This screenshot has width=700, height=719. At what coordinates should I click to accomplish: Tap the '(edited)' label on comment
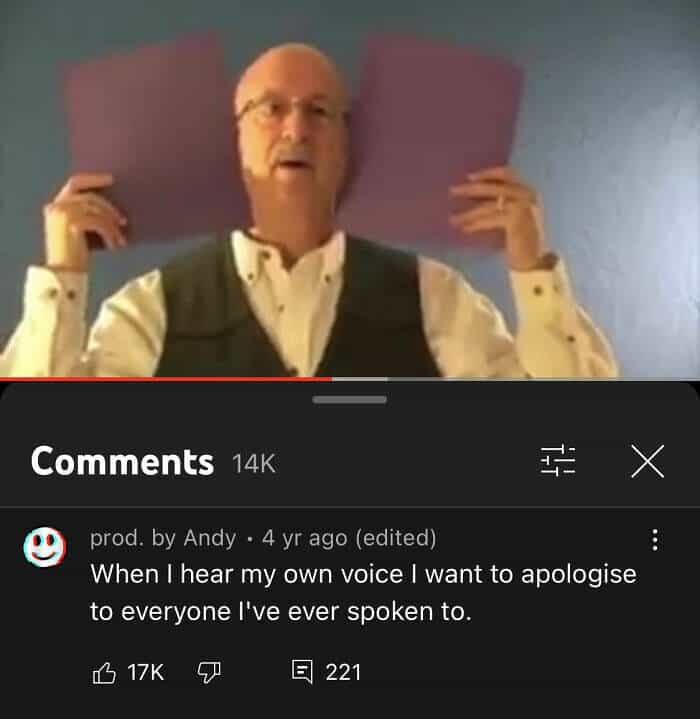pos(396,538)
